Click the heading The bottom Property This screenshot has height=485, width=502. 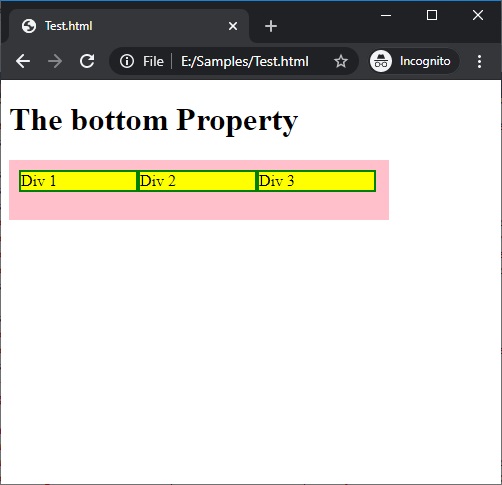pos(154,120)
